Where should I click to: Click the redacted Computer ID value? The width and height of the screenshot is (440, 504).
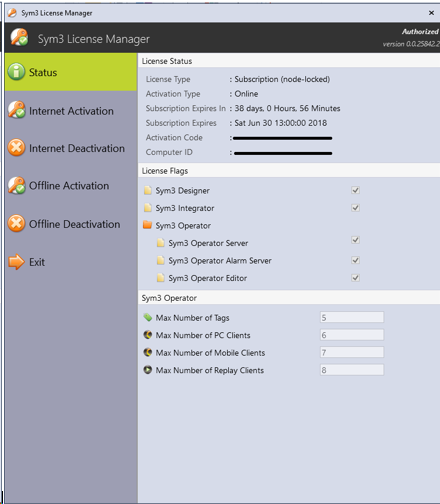point(283,153)
